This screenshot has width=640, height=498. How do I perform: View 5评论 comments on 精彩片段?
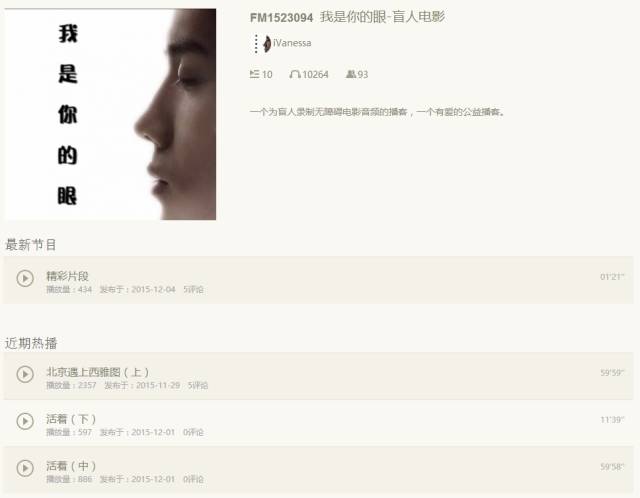click(x=193, y=289)
